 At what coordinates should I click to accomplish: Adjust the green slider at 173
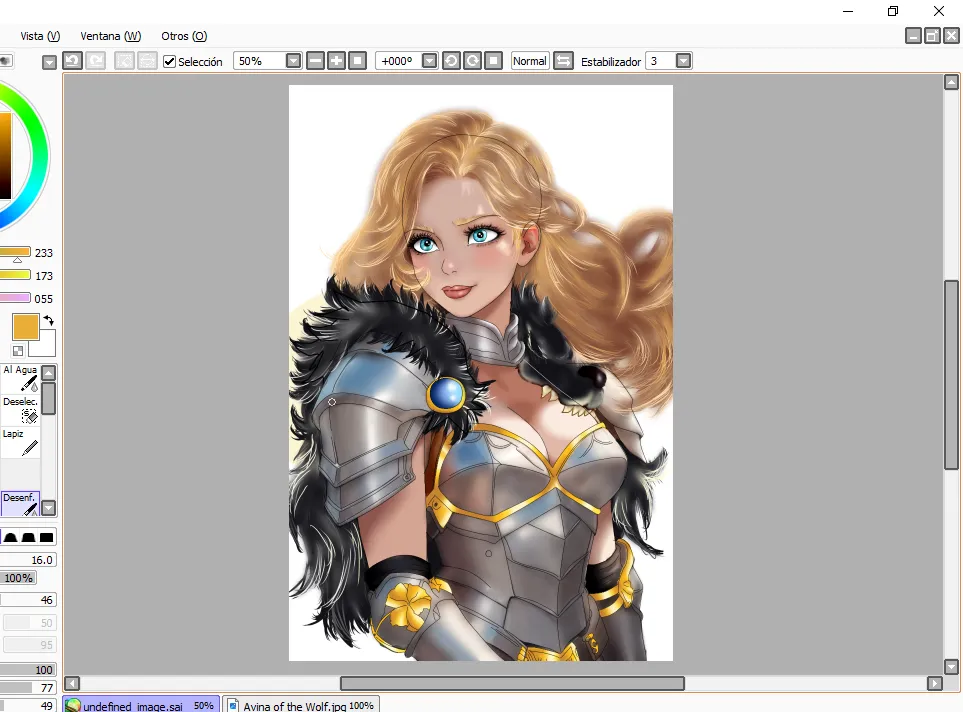[x=15, y=275]
